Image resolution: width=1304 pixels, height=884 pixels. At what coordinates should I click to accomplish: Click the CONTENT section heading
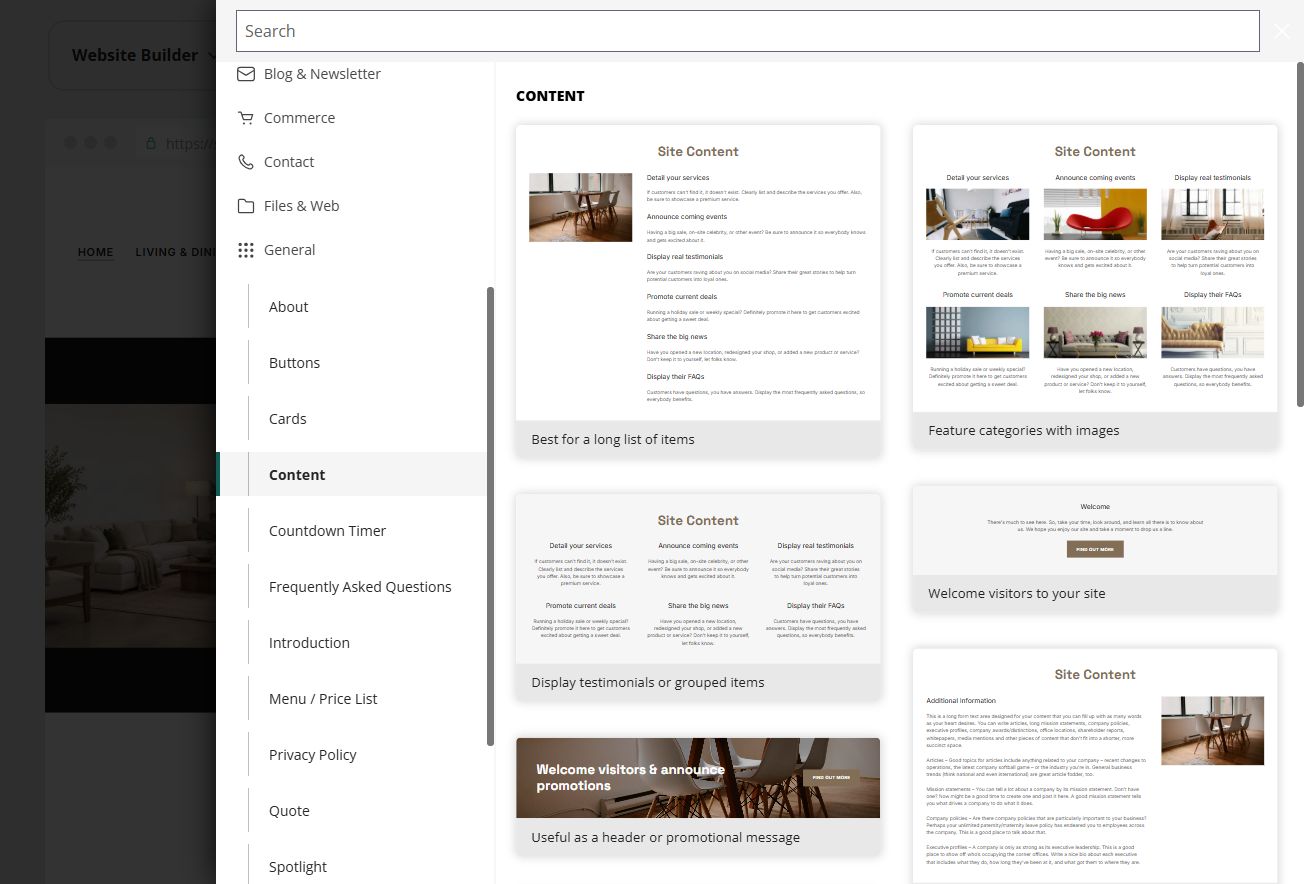[x=550, y=96]
